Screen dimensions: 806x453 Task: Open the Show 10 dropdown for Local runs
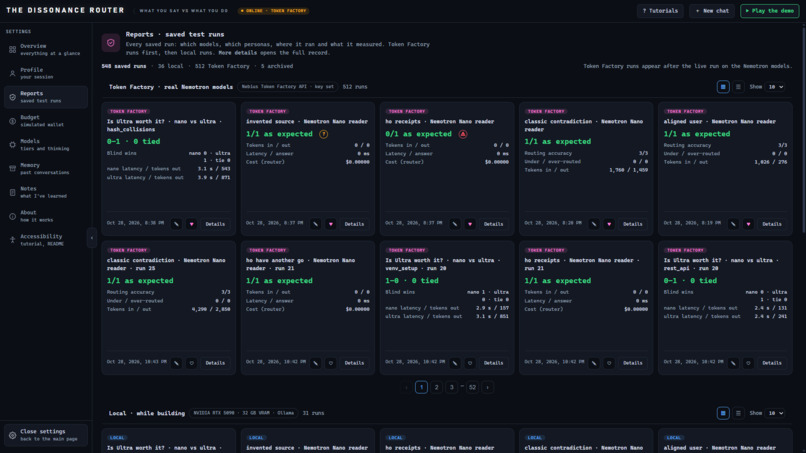776,413
